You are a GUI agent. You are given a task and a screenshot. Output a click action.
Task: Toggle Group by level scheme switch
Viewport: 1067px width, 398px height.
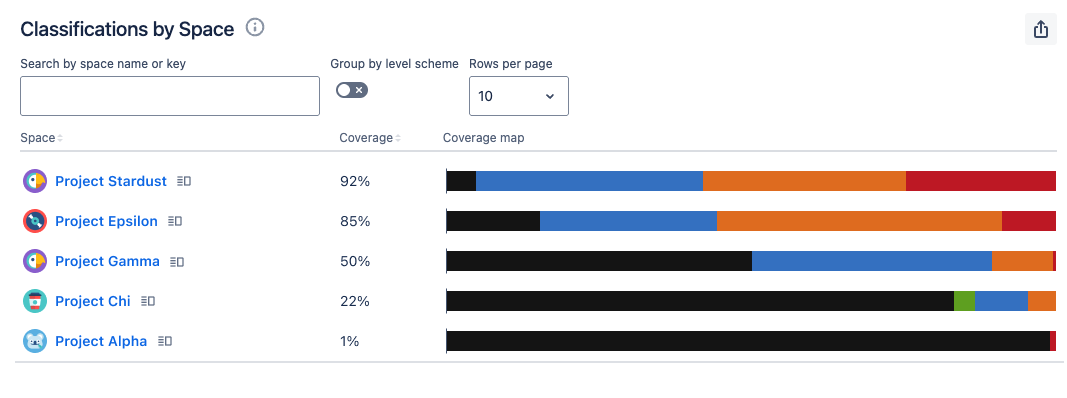[352, 90]
